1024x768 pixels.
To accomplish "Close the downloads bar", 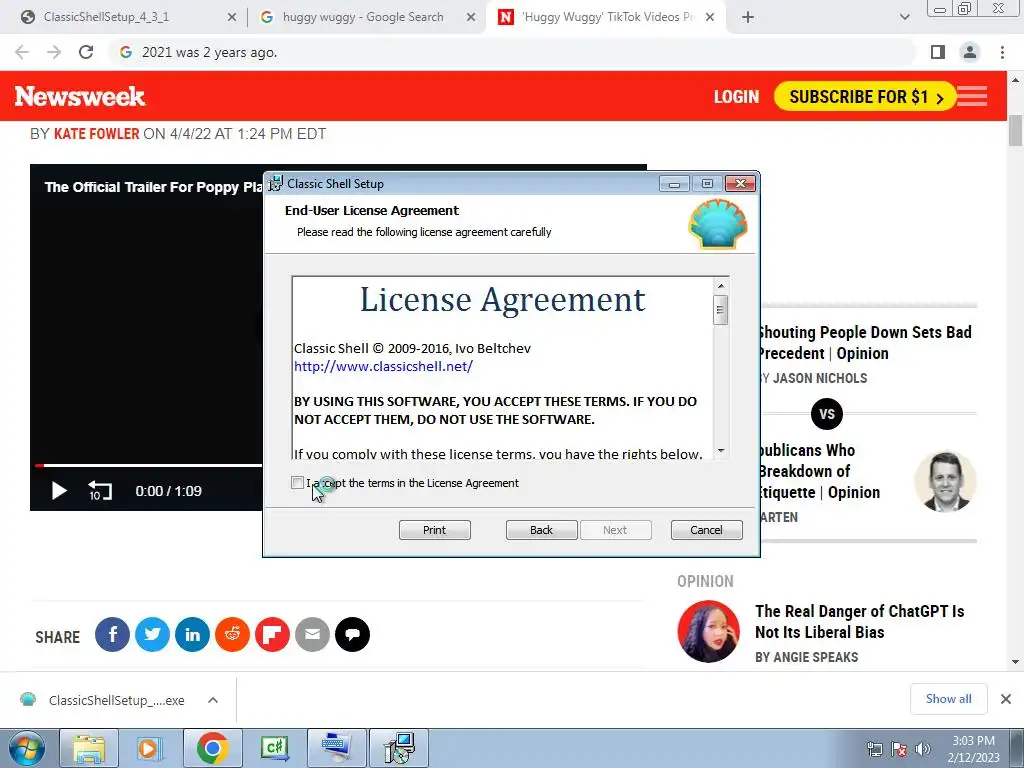I will (1006, 699).
